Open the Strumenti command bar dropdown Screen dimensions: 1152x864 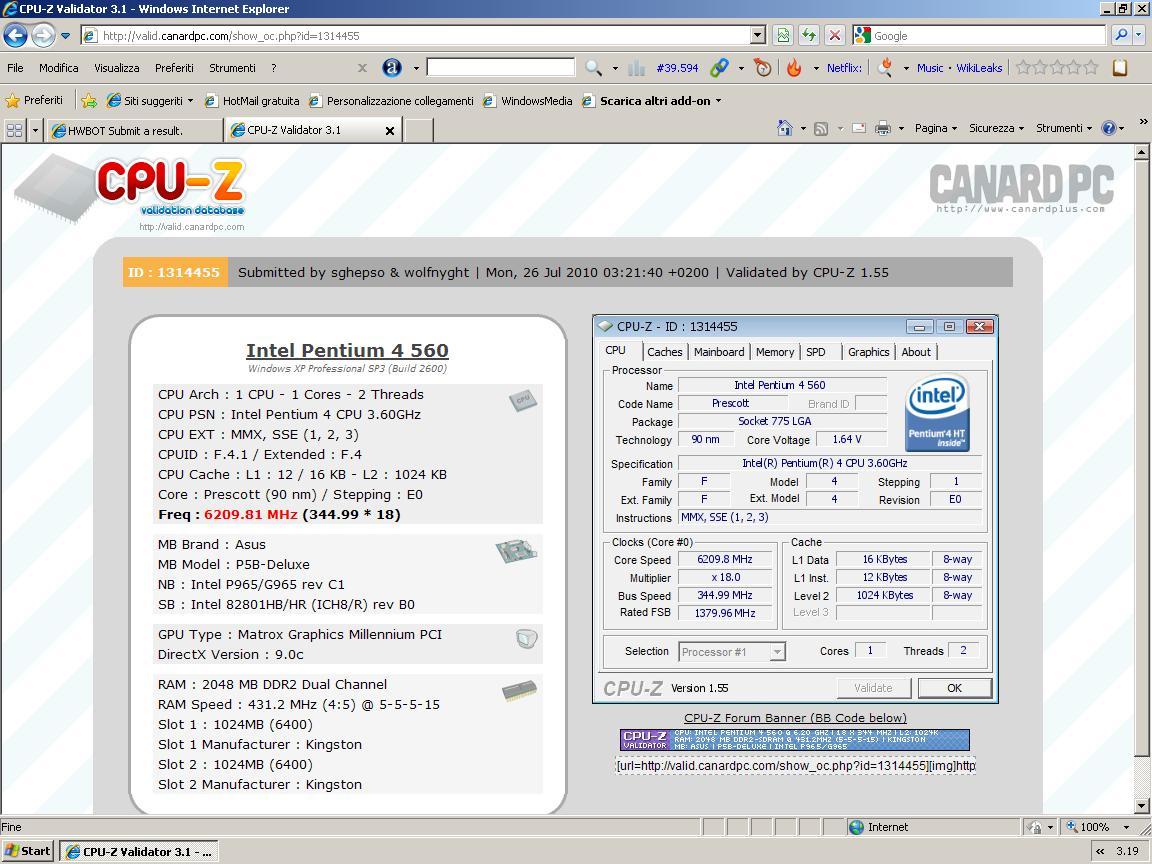point(1064,128)
